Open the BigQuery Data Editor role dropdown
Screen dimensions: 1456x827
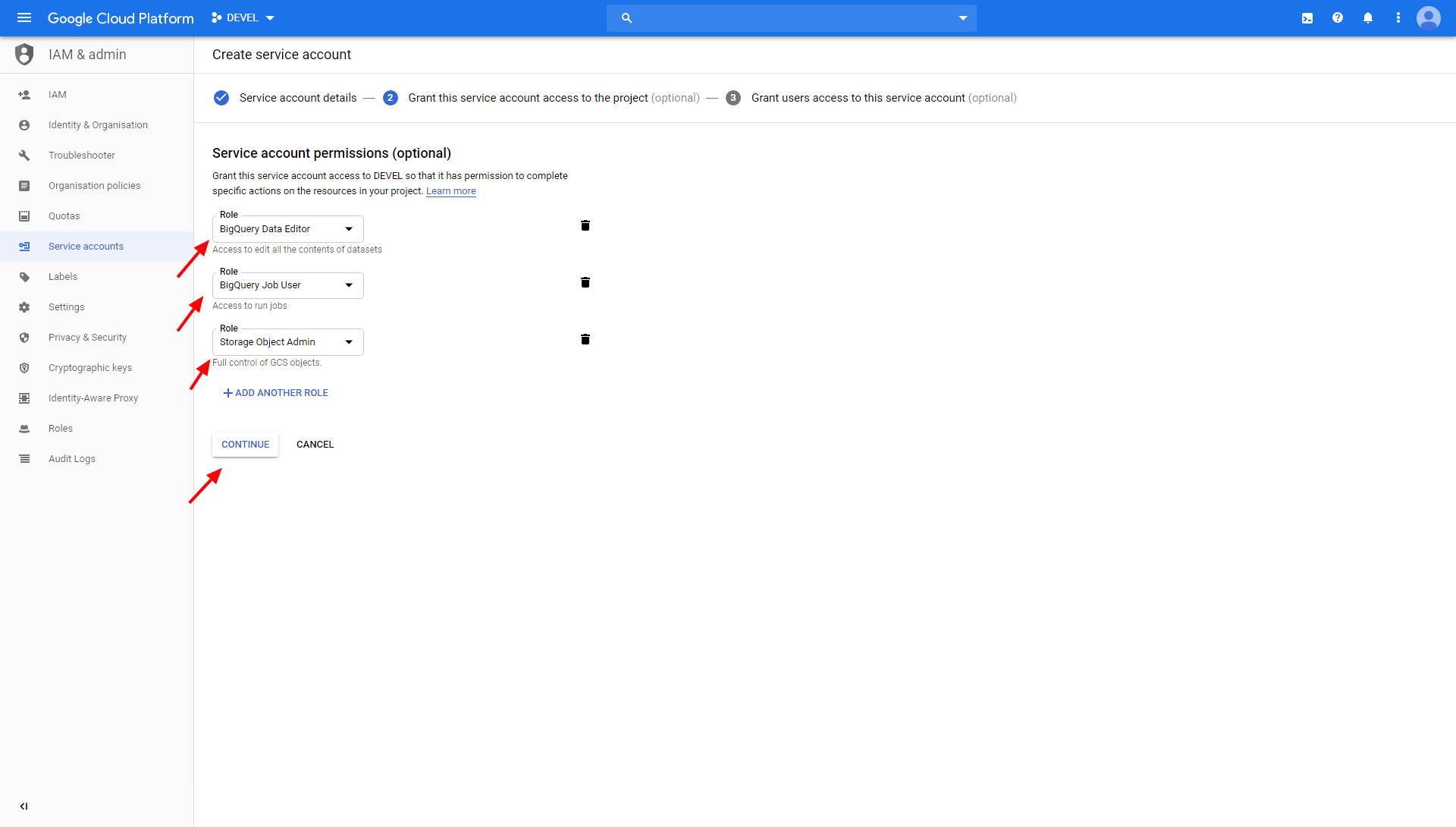pos(288,229)
